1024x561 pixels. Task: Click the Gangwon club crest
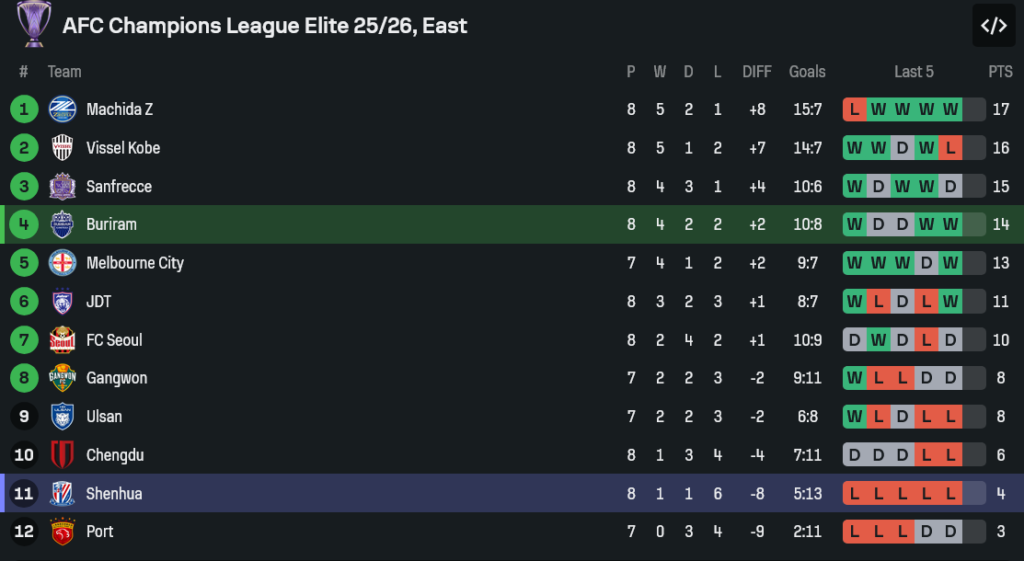pos(62,378)
